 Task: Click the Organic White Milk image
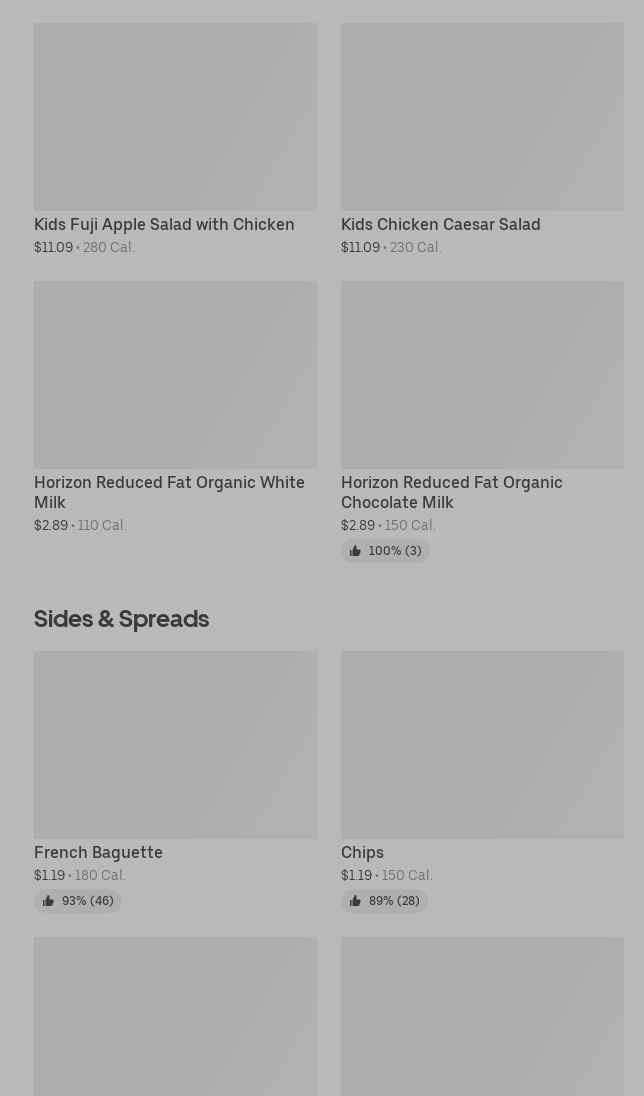click(x=175, y=374)
